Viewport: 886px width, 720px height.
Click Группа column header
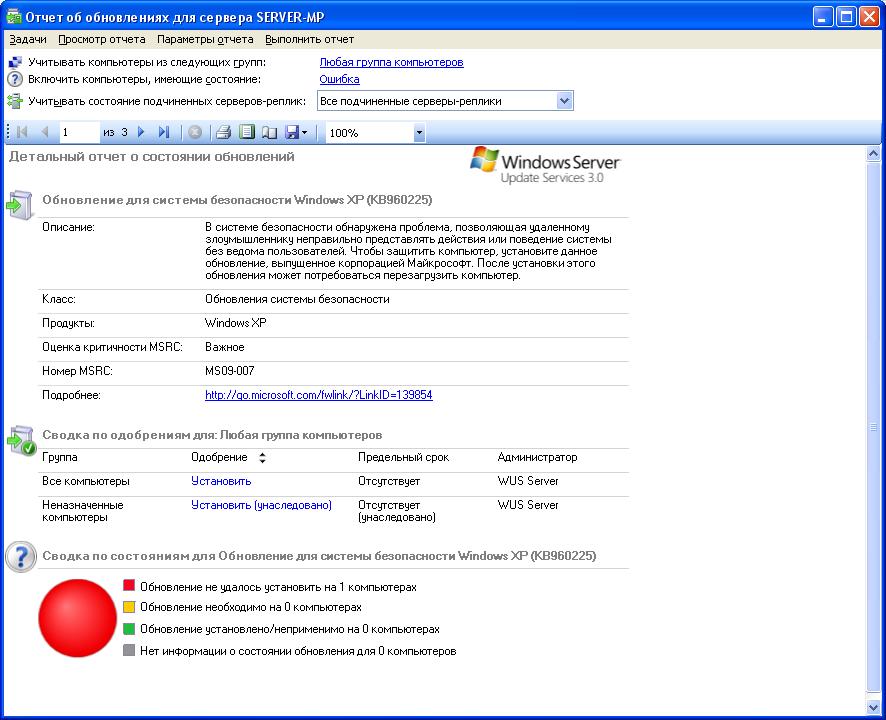[x=59, y=457]
